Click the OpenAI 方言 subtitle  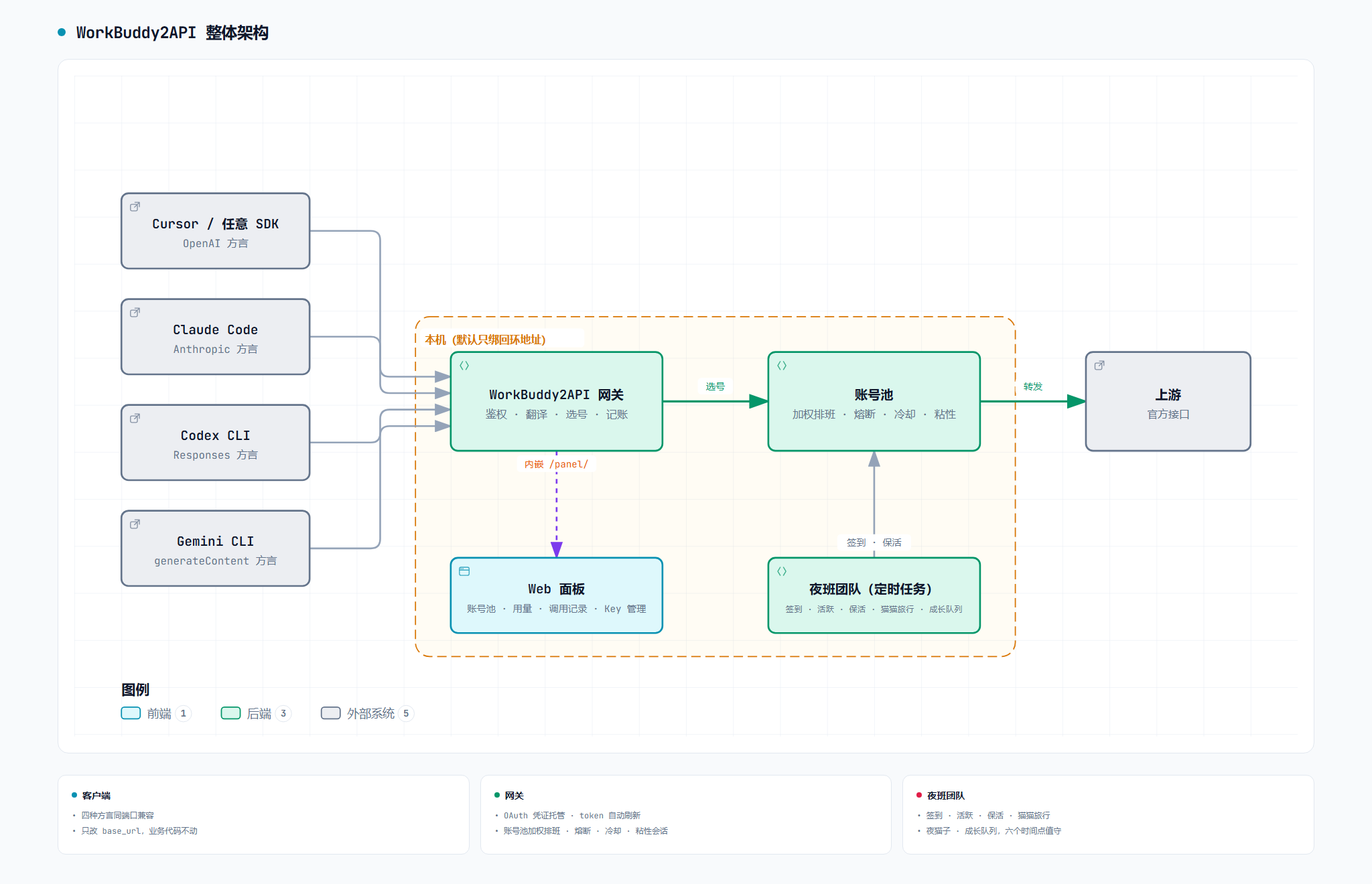point(215,243)
